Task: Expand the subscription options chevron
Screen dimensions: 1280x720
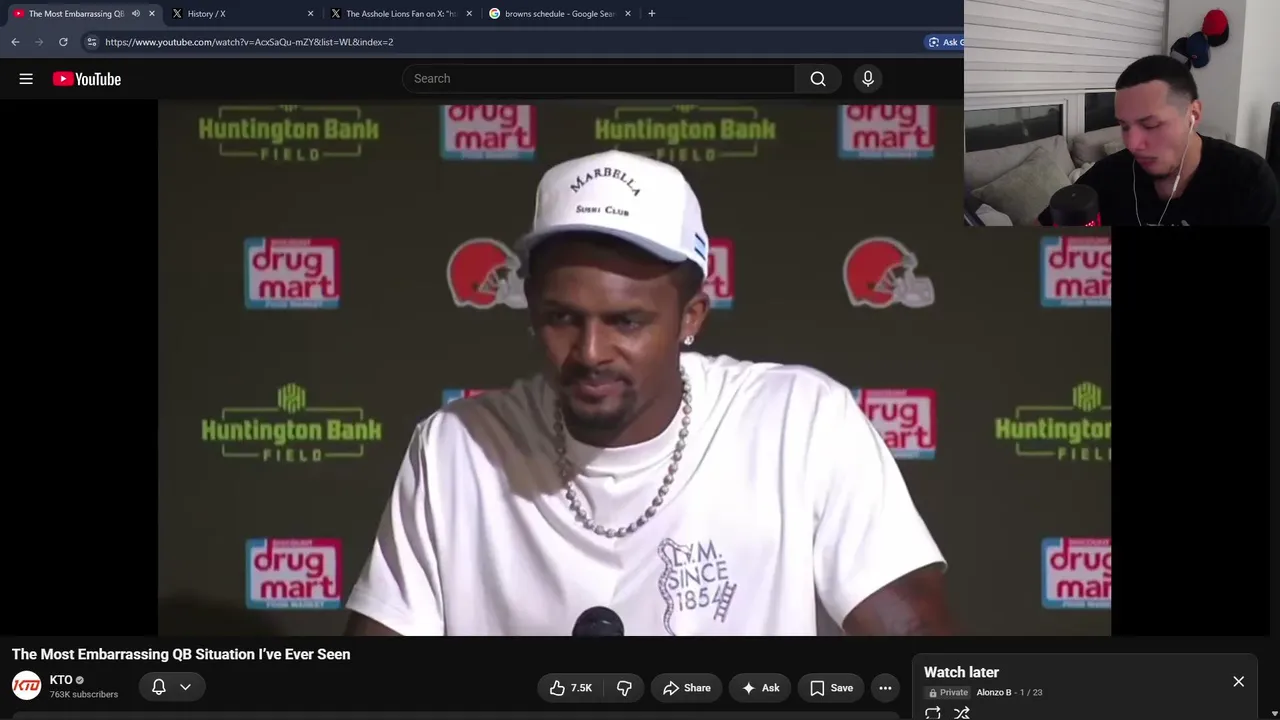Action: tap(185, 687)
